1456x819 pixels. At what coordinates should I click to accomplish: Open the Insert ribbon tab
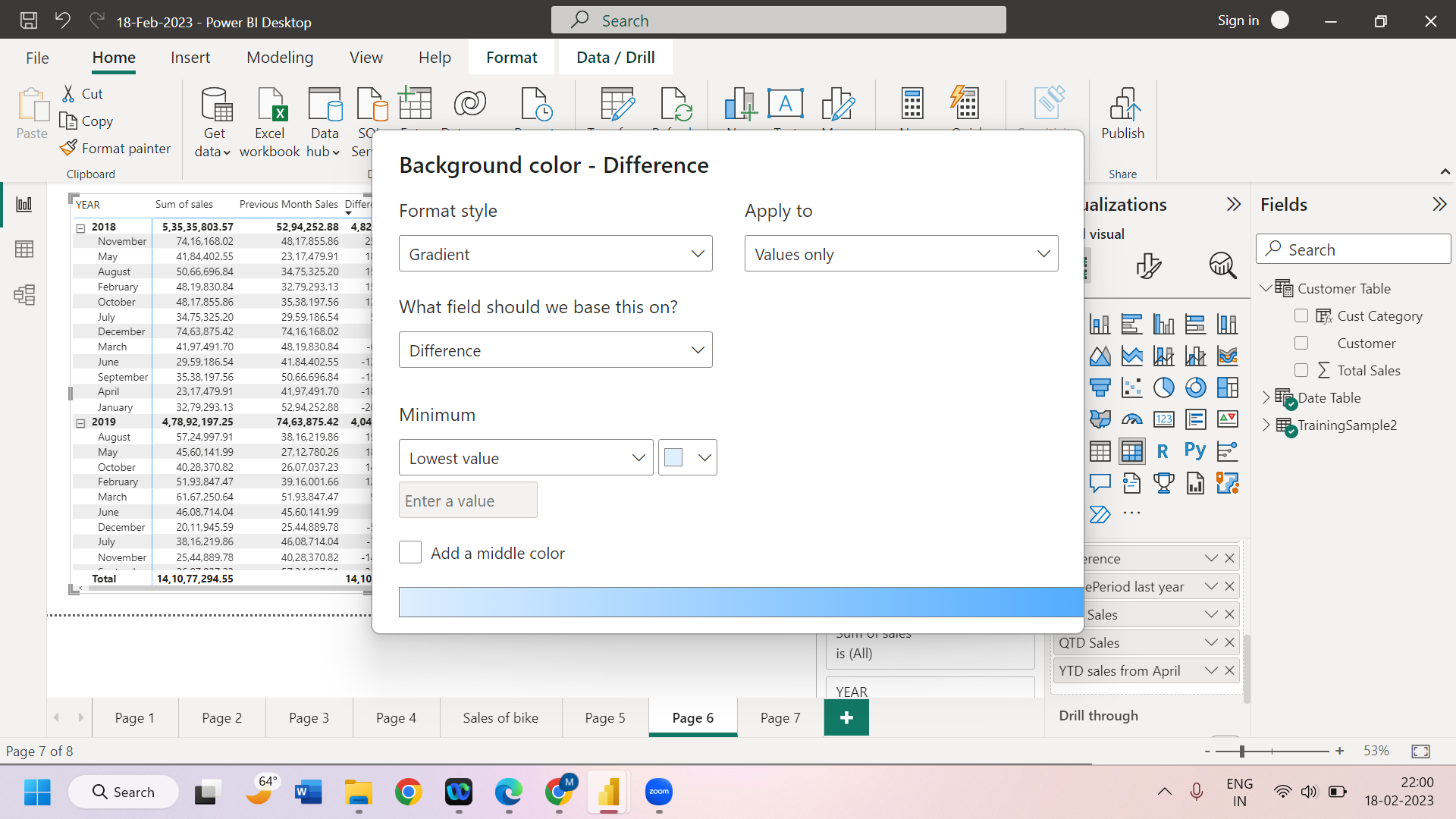pyautogui.click(x=190, y=58)
